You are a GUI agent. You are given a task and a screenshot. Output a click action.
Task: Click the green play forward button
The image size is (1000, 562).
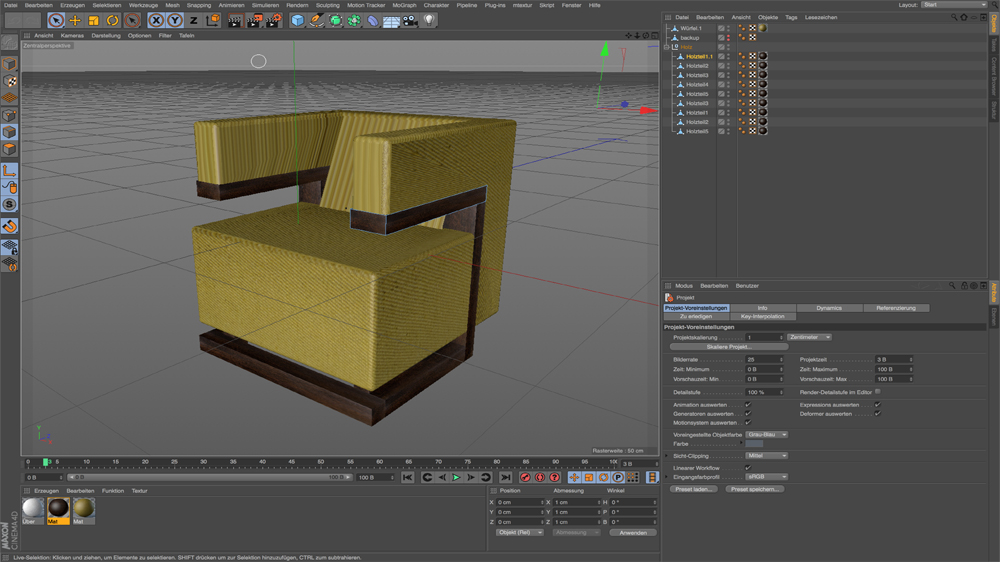[x=456, y=478]
